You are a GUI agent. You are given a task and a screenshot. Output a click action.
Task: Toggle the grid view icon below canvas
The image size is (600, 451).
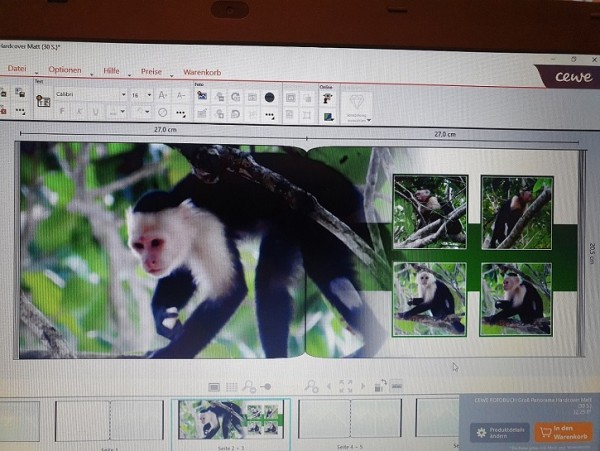point(232,387)
